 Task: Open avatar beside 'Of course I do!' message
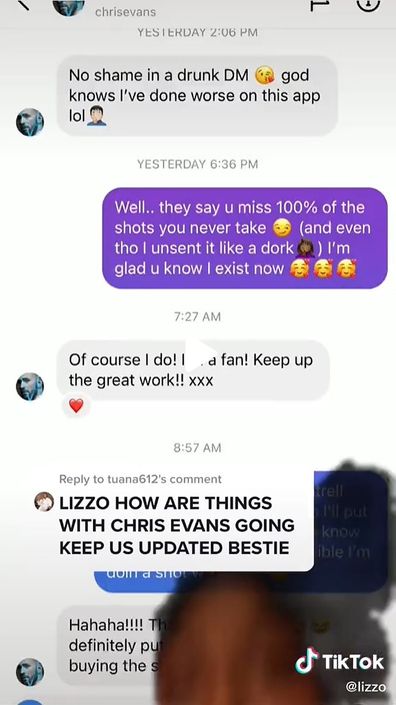(x=30, y=386)
